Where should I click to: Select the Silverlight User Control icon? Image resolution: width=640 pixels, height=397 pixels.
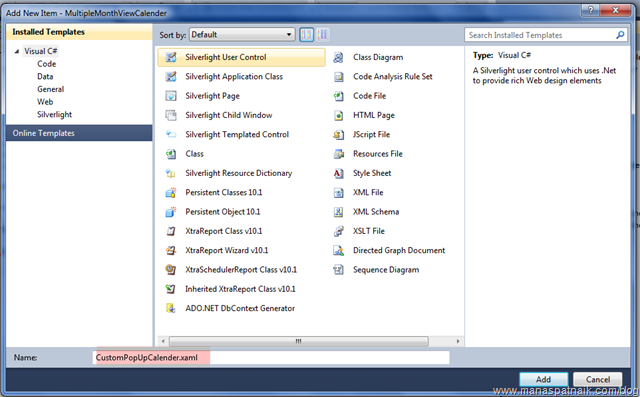pos(171,57)
